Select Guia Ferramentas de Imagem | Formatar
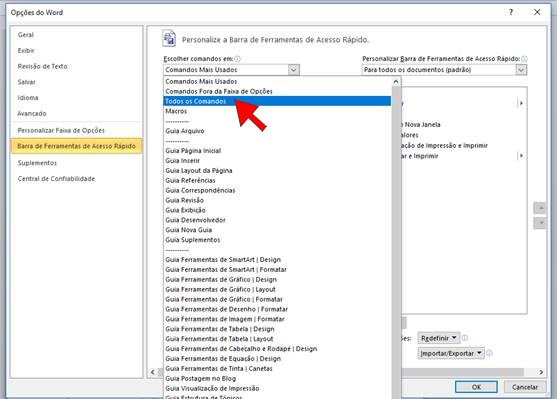This screenshot has height=399, width=557. [277, 319]
